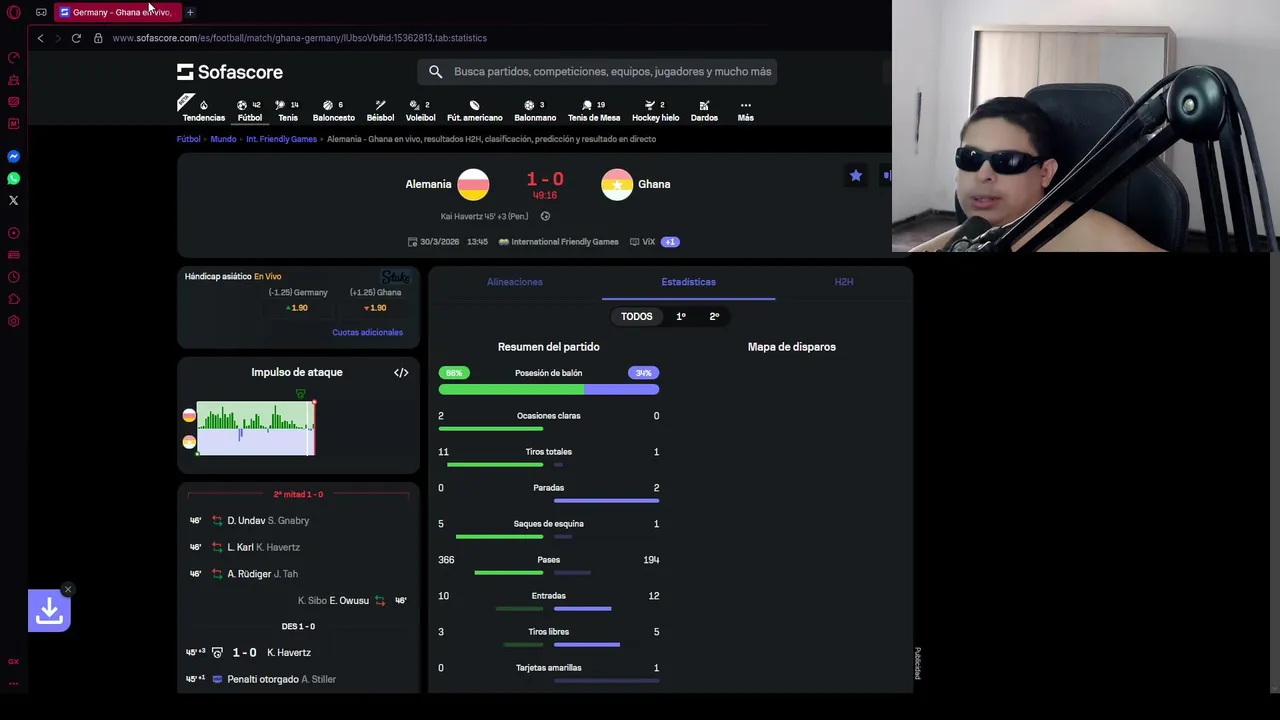Open a new browser tab

click(190, 12)
